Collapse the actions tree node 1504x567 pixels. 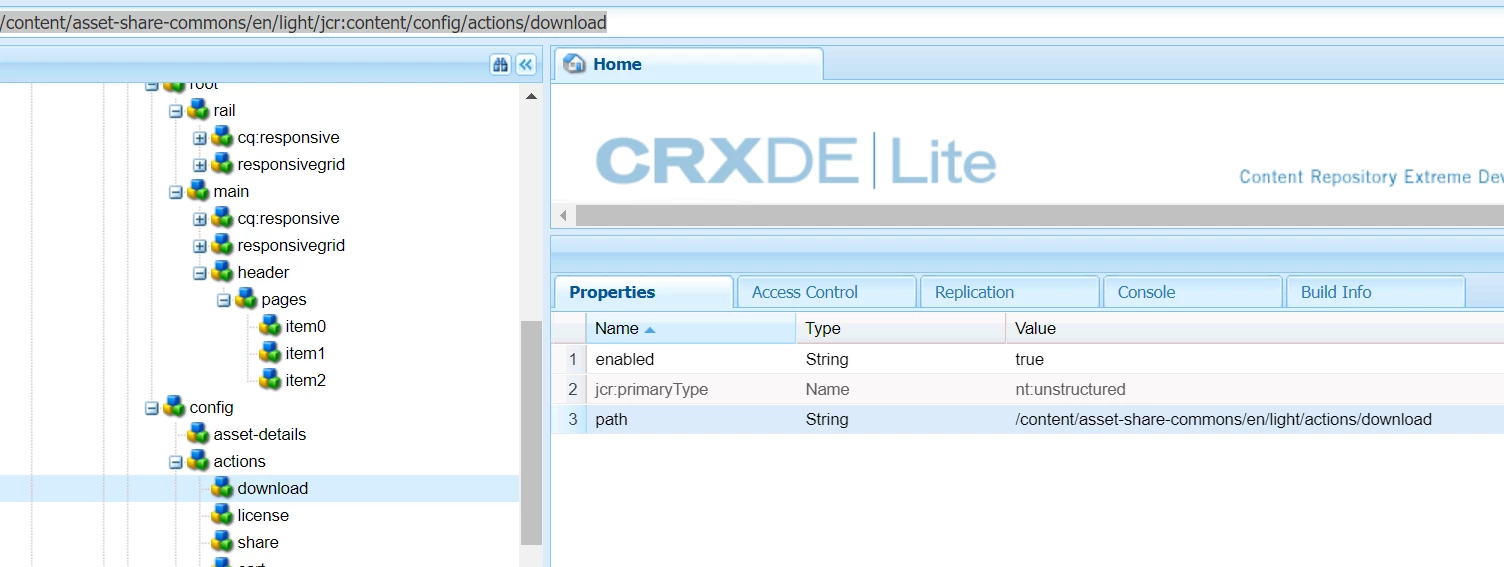click(x=176, y=462)
